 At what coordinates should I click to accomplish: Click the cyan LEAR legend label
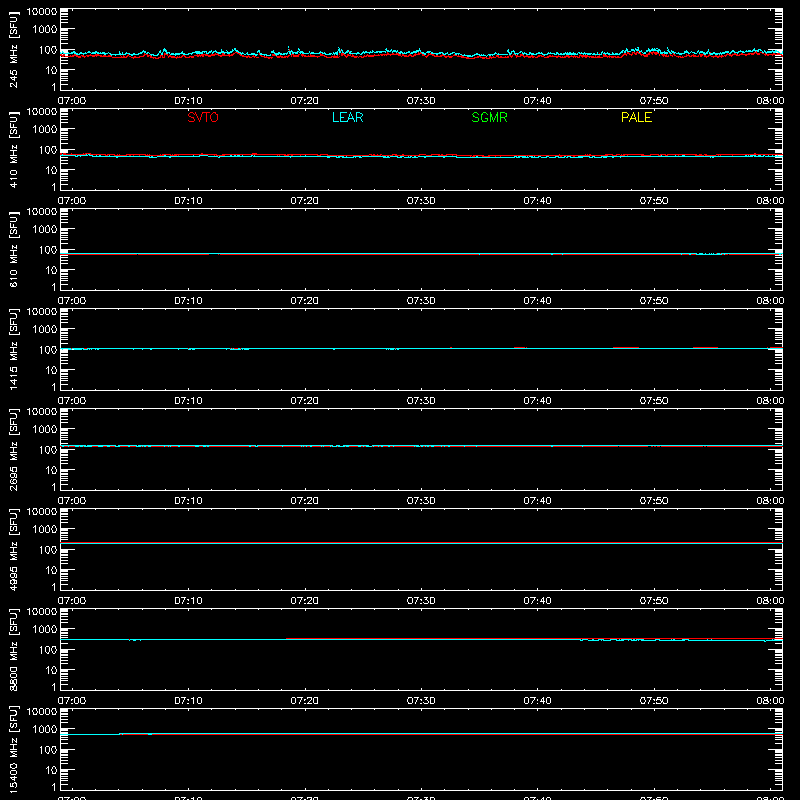tap(347, 117)
